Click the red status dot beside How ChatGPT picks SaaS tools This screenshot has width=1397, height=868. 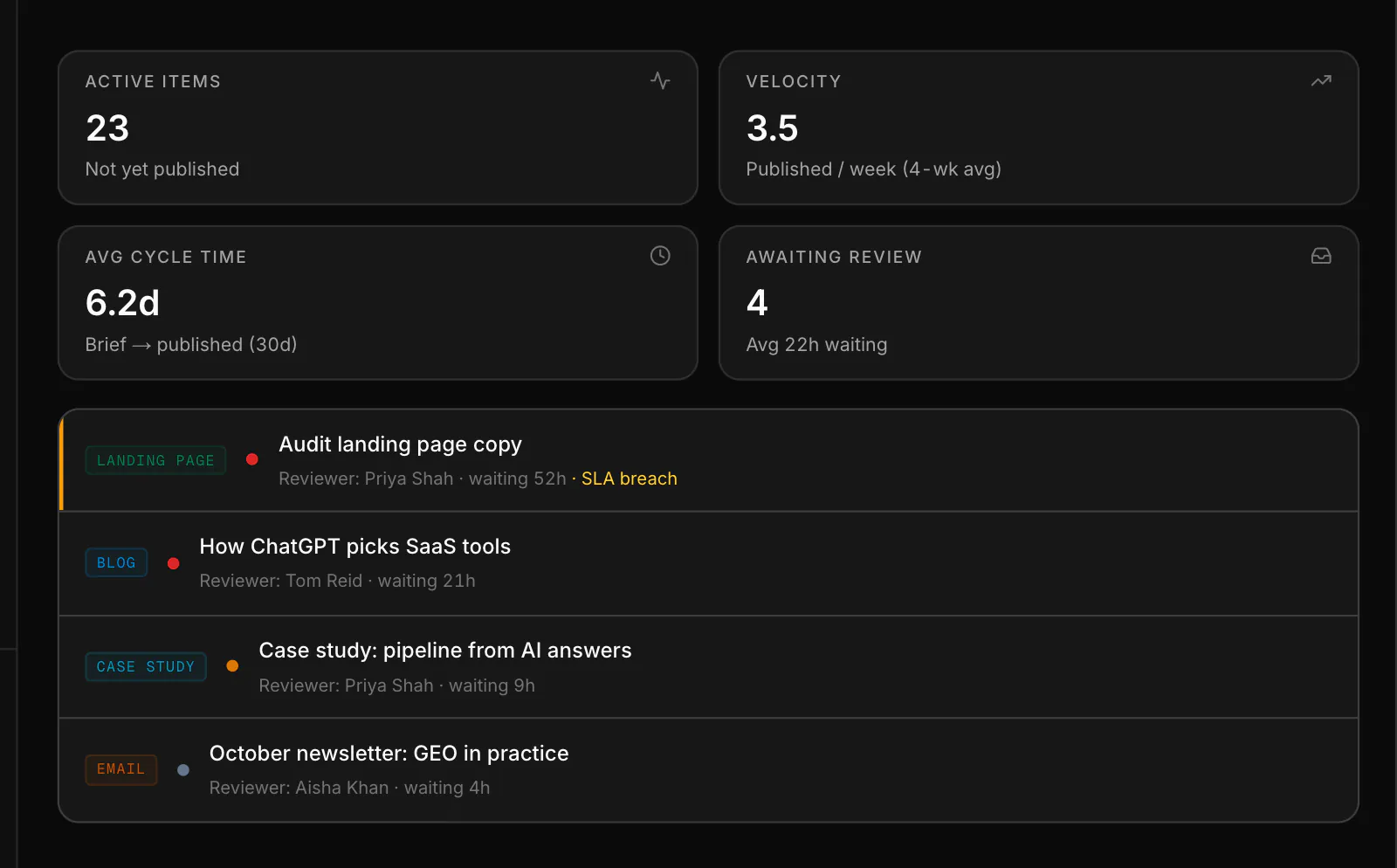click(174, 563)
